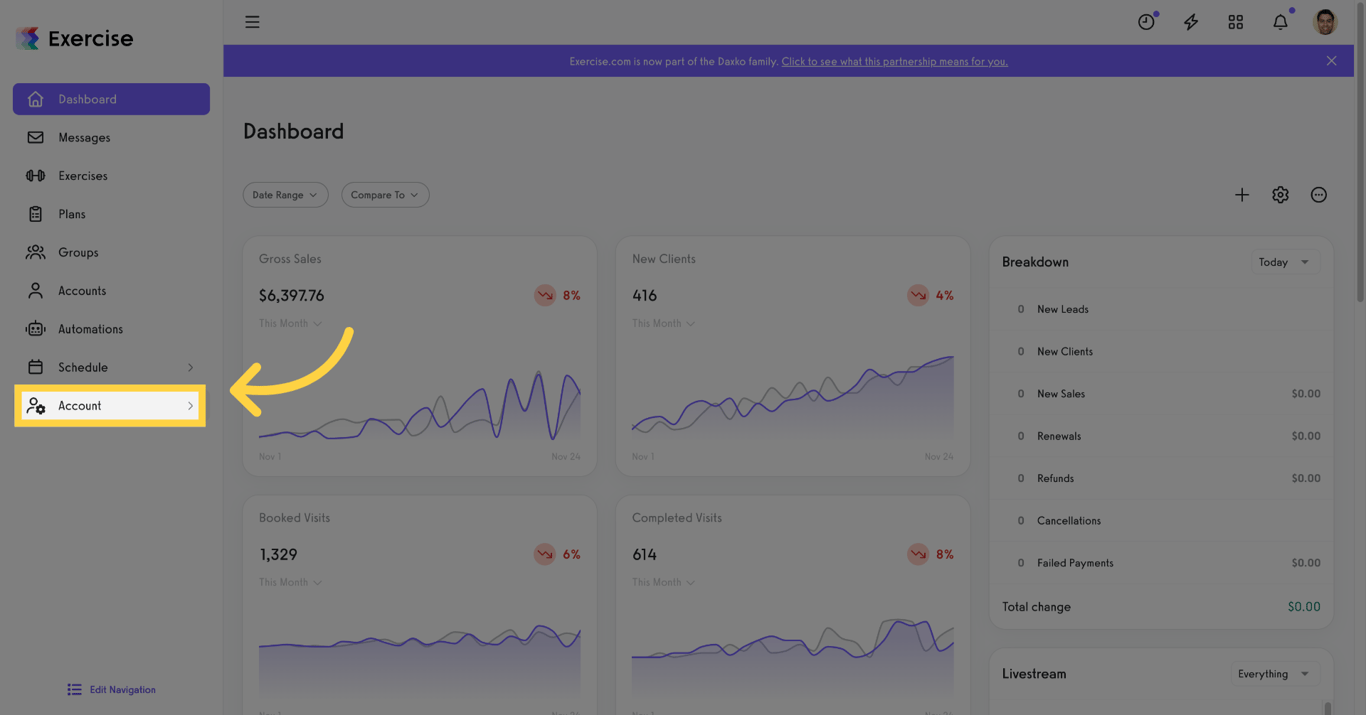Open the Date Range dropdown
Screen dimensions: 1366x715
(x=285, y=194)
